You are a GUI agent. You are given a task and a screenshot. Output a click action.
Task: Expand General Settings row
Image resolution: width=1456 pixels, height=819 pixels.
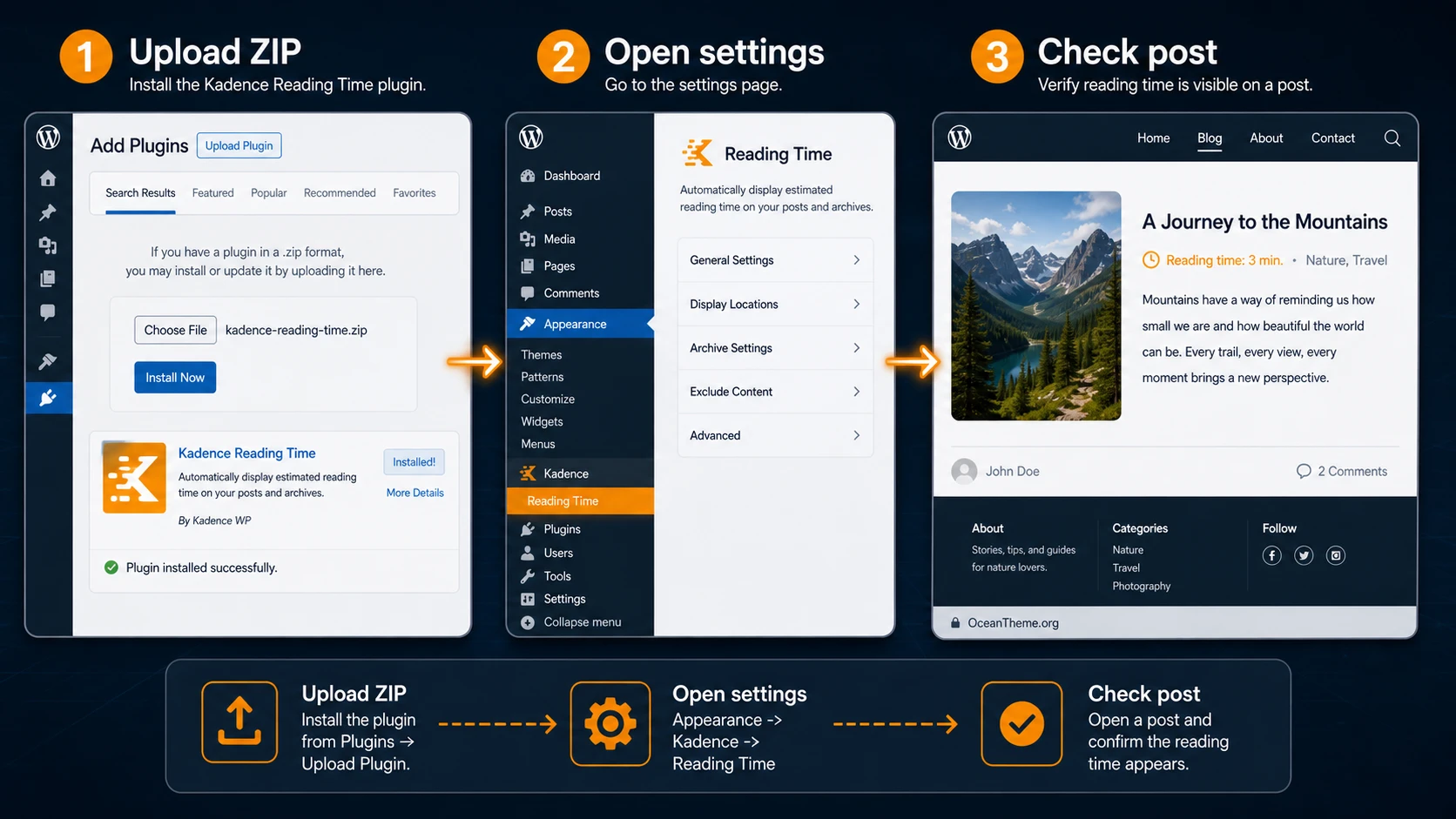(775, 260)
